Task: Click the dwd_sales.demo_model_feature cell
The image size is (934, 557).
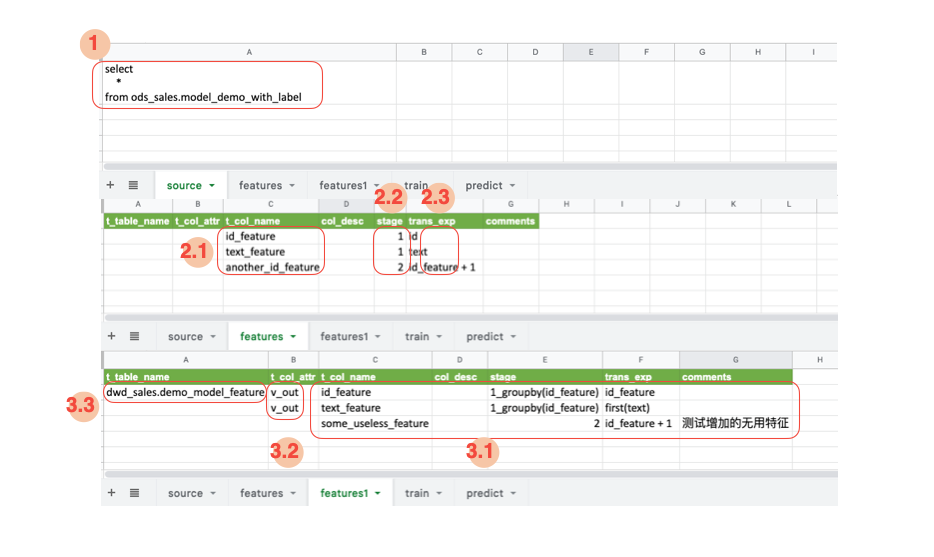Action: [185, 393]
